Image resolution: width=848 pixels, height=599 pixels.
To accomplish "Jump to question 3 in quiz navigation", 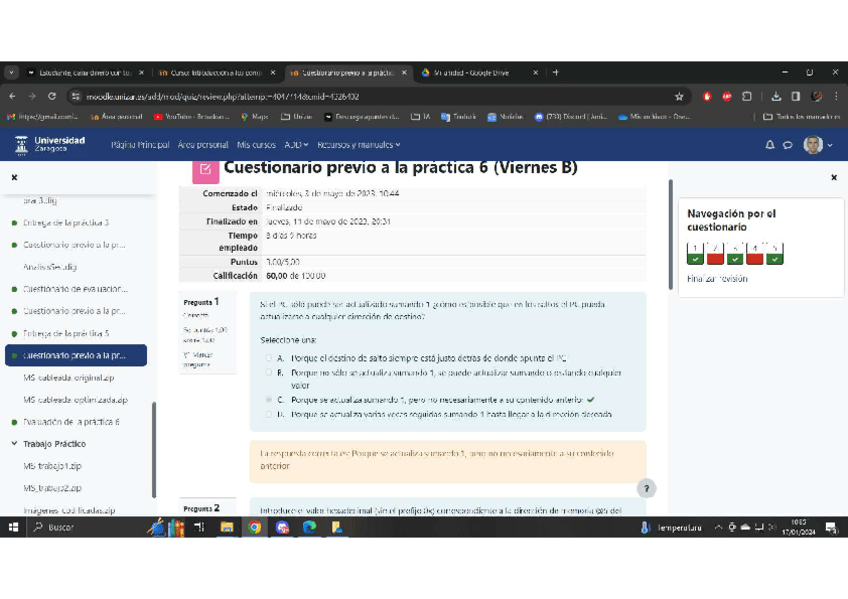I will tap(735, 253).
